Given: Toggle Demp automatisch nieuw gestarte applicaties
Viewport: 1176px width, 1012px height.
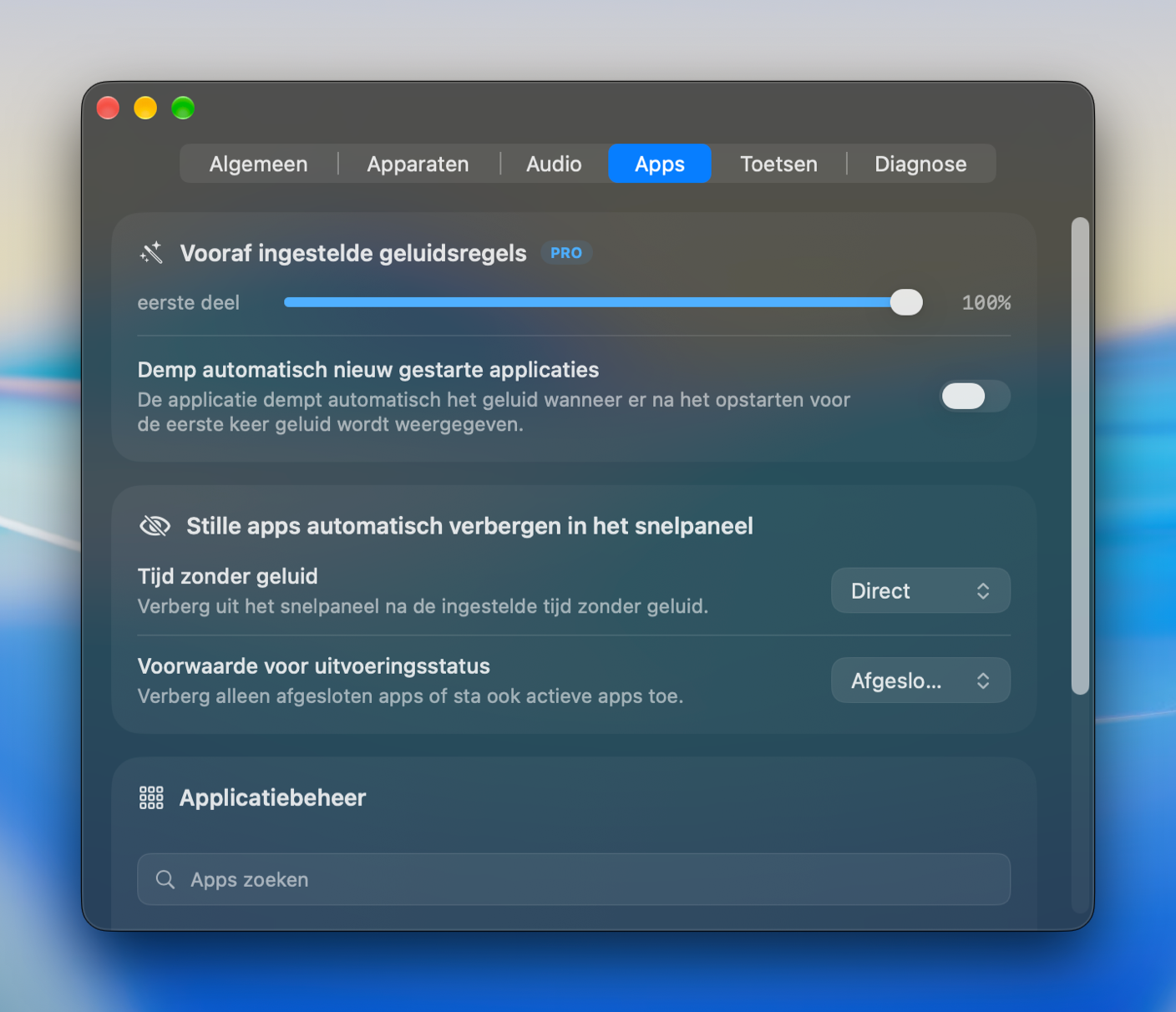Looking at the screenshot, I should click(976, 397).
